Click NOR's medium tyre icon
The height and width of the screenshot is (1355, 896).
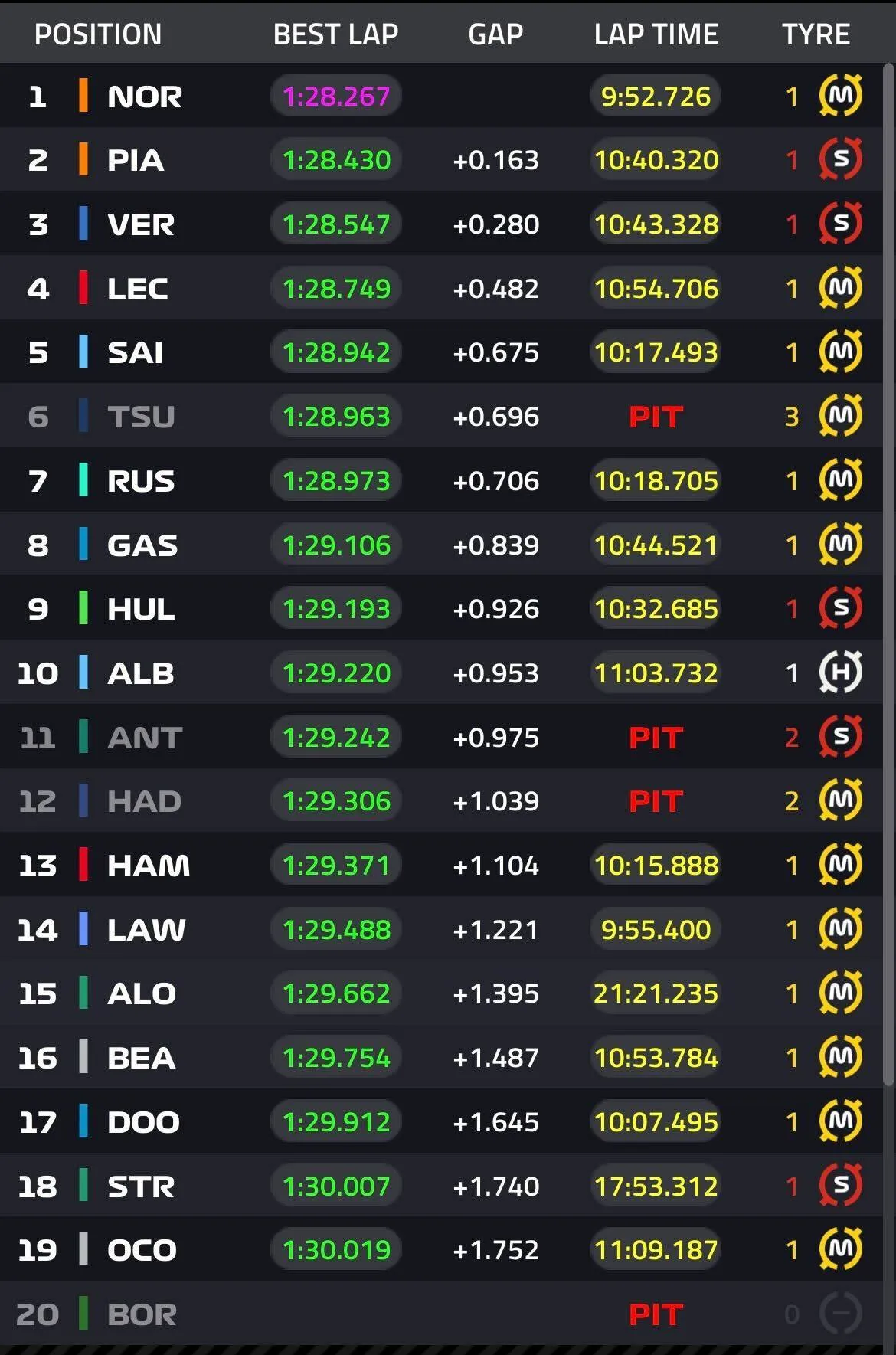(x=840, y=96)
